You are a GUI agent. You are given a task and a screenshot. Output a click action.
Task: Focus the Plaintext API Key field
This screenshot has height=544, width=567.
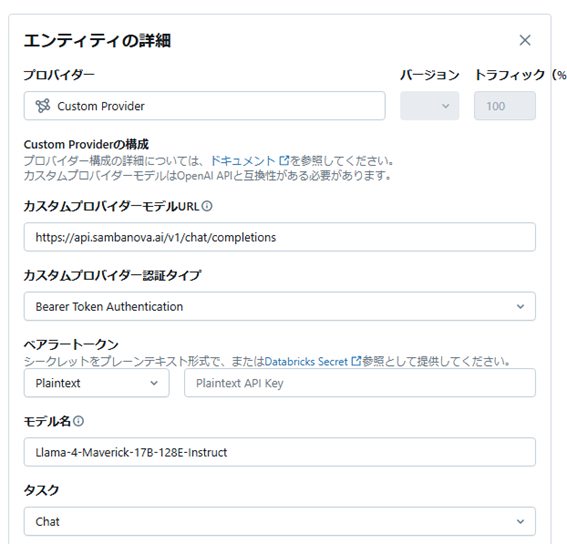pos(360,383)
